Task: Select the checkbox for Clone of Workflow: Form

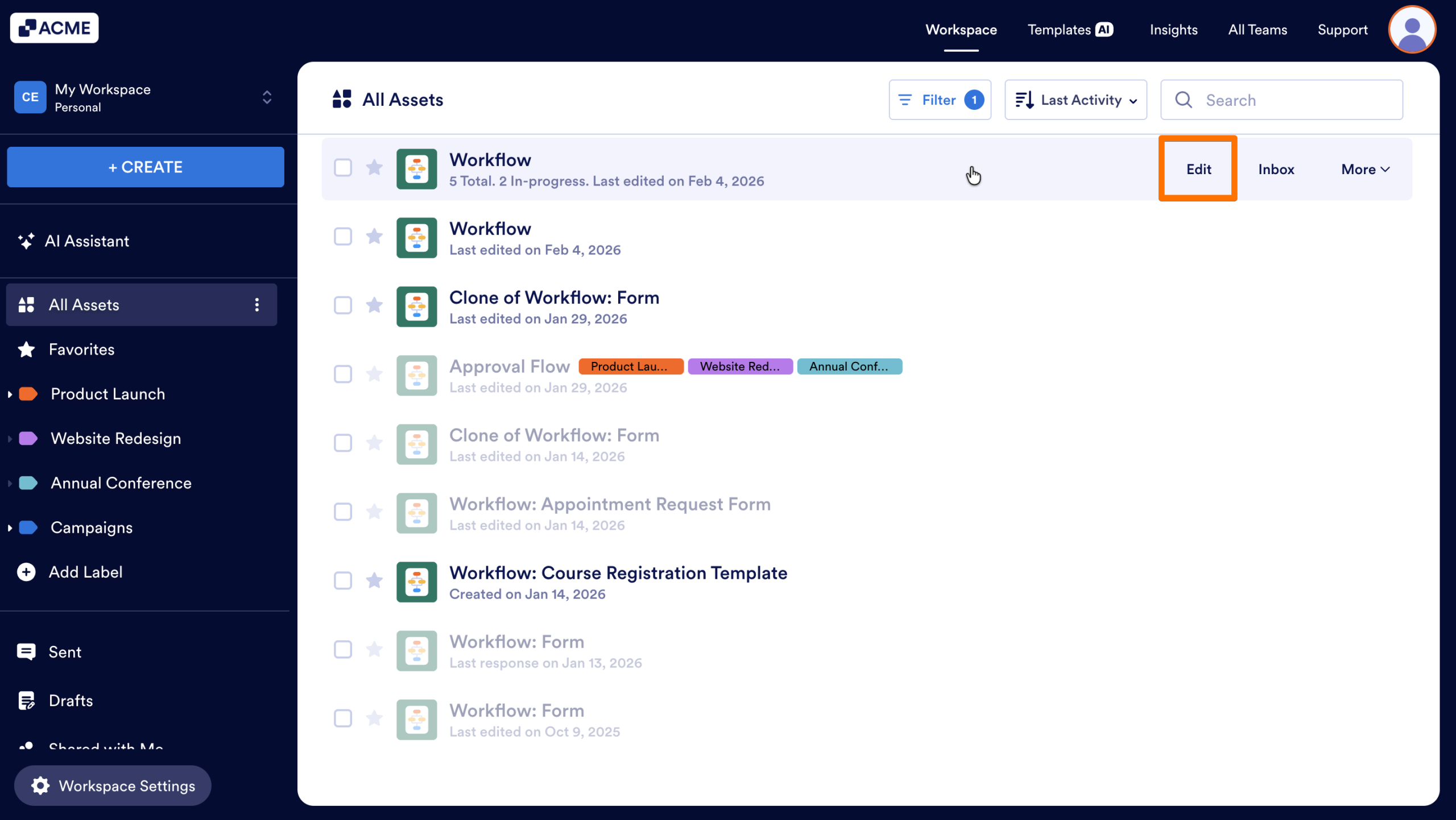Action: [343, 306]
